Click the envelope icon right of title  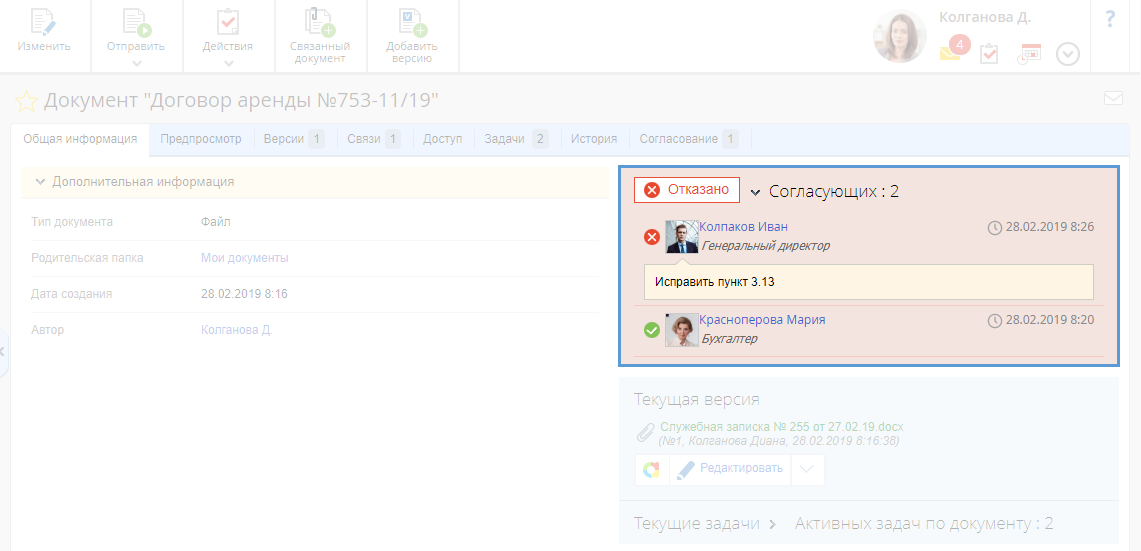coord(1113,98)
